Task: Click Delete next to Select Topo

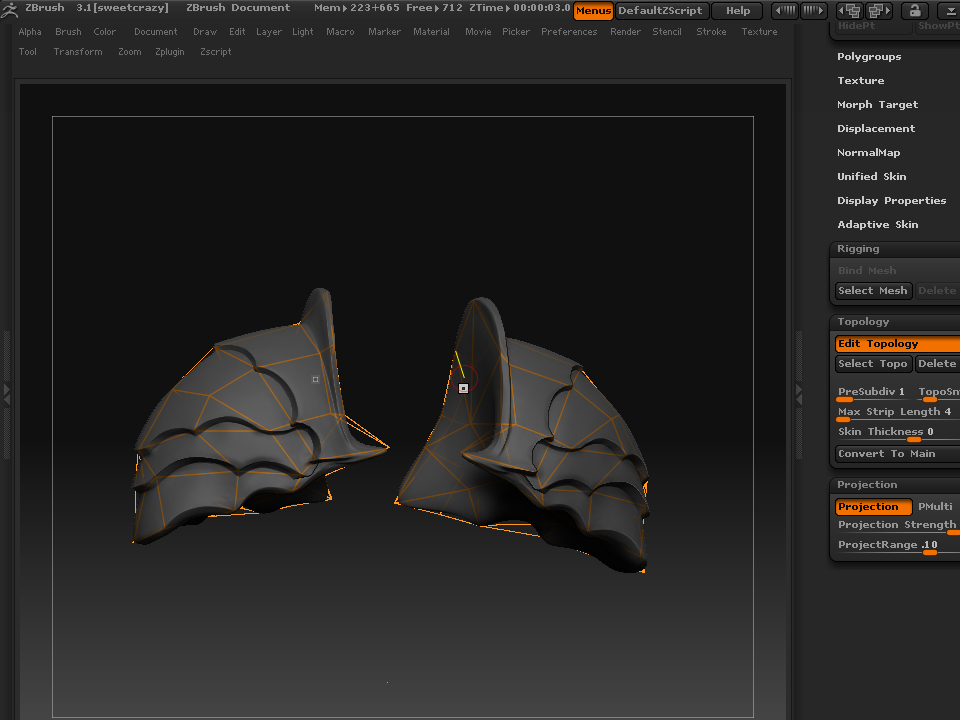Action: coord(937,364)
